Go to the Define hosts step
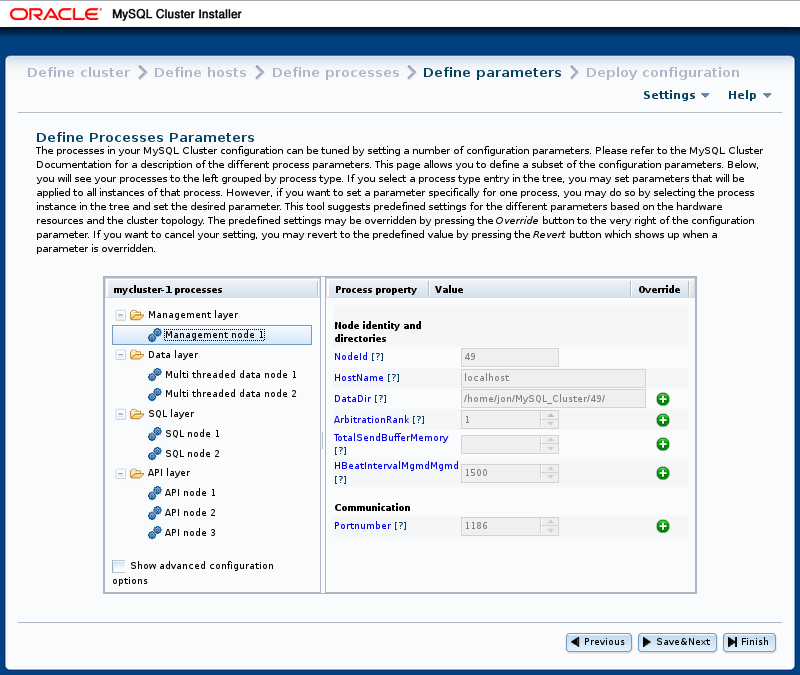 point(199,72)
